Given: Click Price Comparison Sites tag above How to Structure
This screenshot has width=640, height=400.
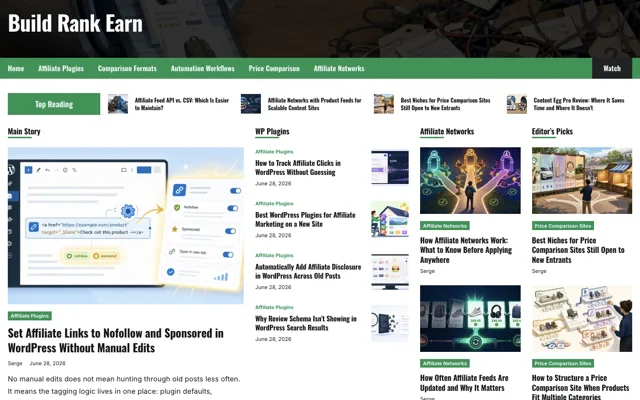Looking at the screenshot, I should (x=562, y=363).
